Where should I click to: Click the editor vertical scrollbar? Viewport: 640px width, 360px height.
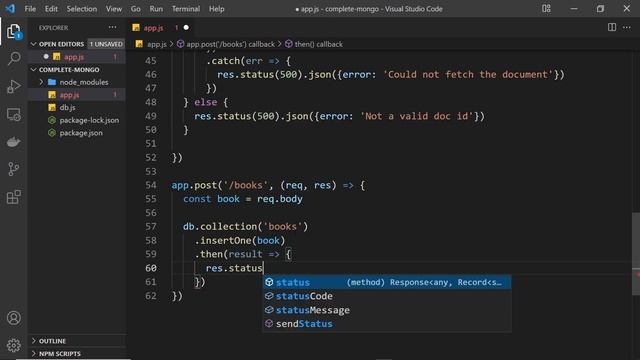636,253
